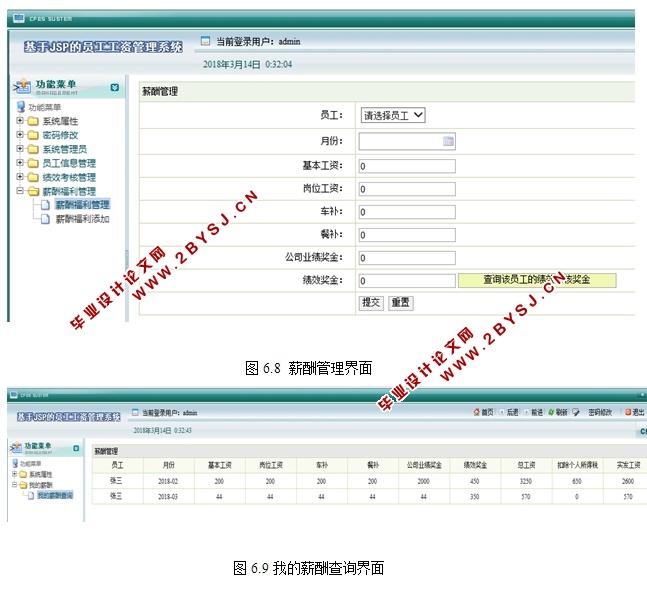The width and height of the screenshot is (647, 599).
Task: Click the 总工资 column header
Action: click(x=526, y=465)
